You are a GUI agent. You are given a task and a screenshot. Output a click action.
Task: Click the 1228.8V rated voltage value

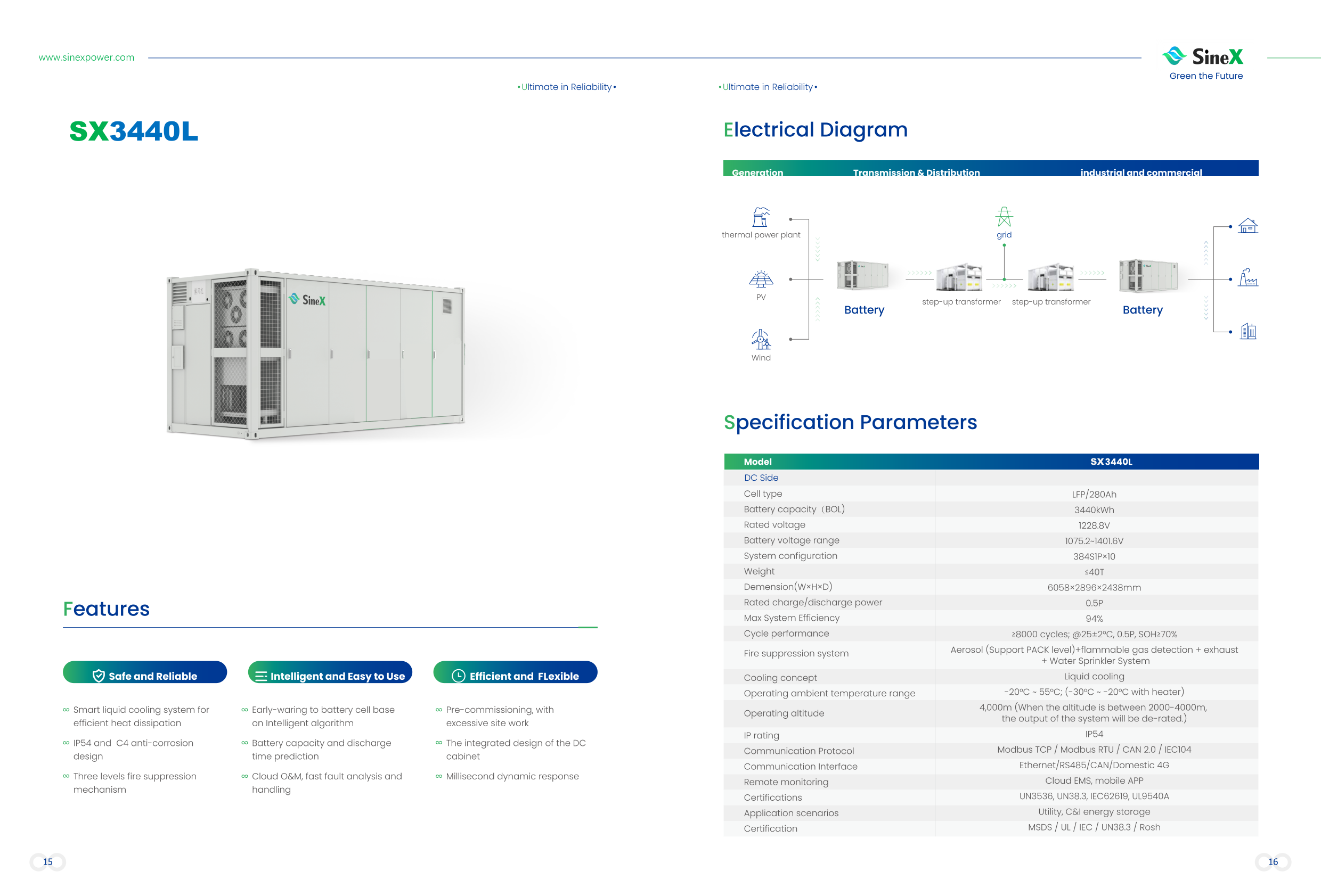(x=1094, y=525)
